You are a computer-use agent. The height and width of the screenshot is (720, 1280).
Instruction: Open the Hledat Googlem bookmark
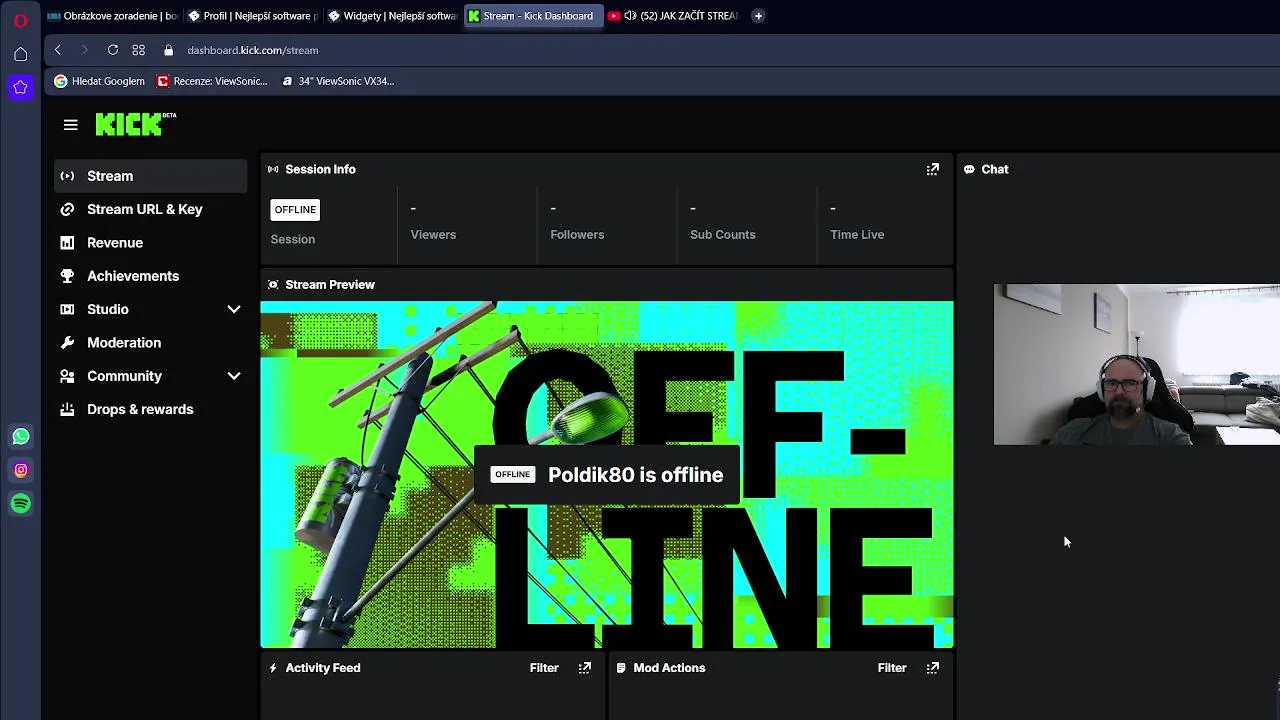click(x=99, y=81)
